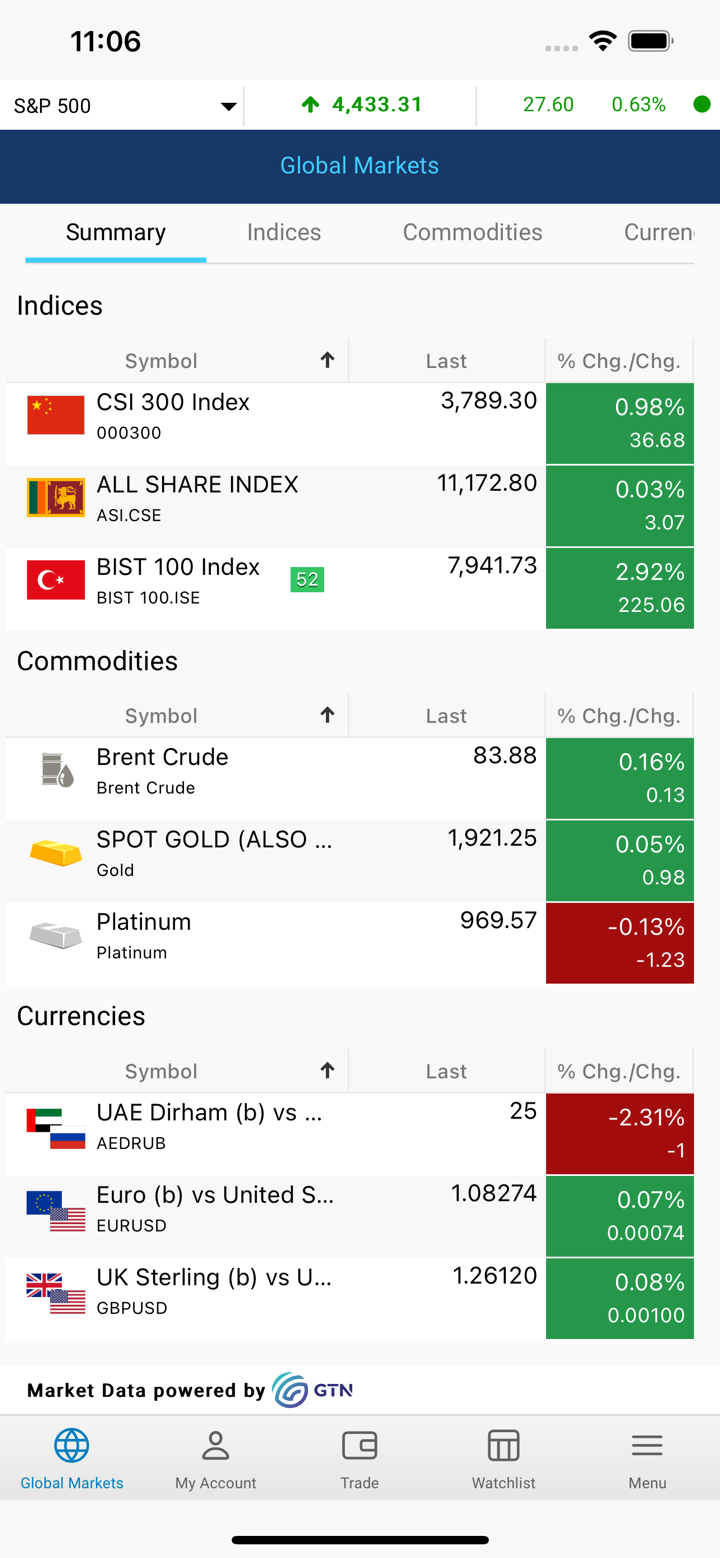Open the GTN market data link
The height and width of the screenshot is (1558, 720).
313,1390
